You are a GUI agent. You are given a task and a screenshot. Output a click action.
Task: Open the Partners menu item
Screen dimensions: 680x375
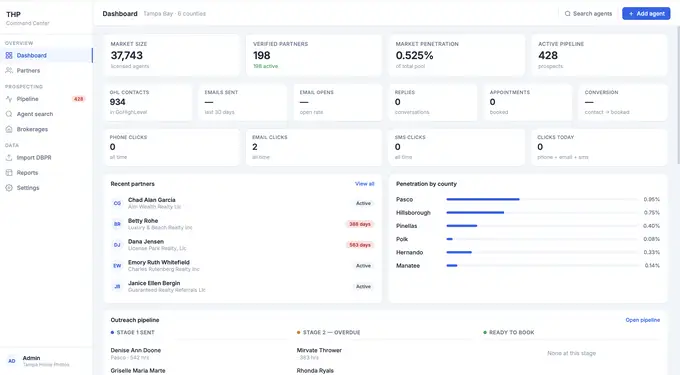tap(46, 70)
